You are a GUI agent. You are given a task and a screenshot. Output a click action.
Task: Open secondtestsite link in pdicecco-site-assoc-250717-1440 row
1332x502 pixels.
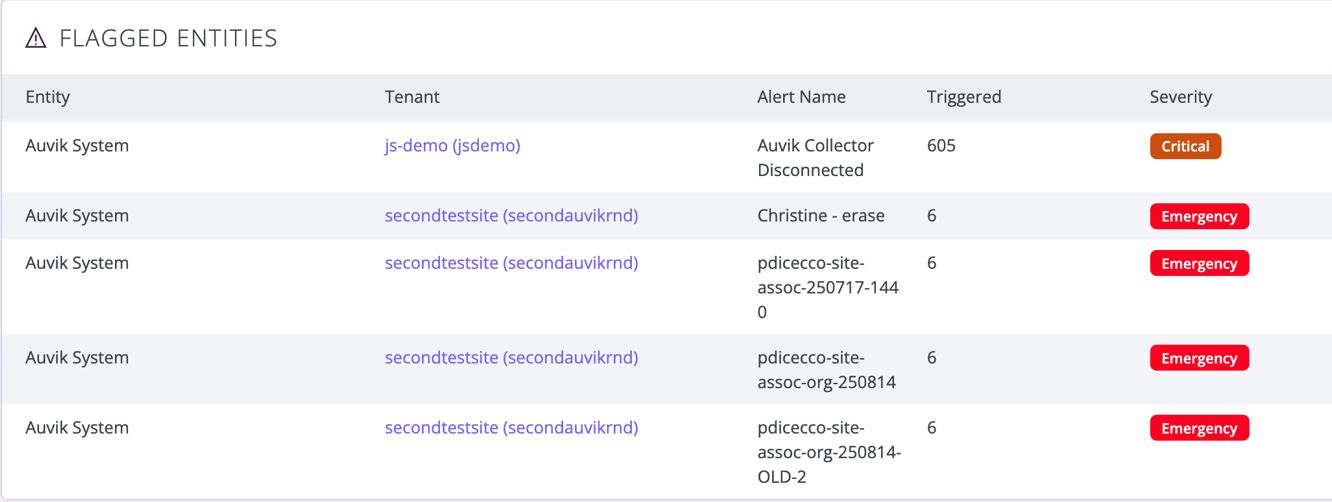[x=511, y=263]
